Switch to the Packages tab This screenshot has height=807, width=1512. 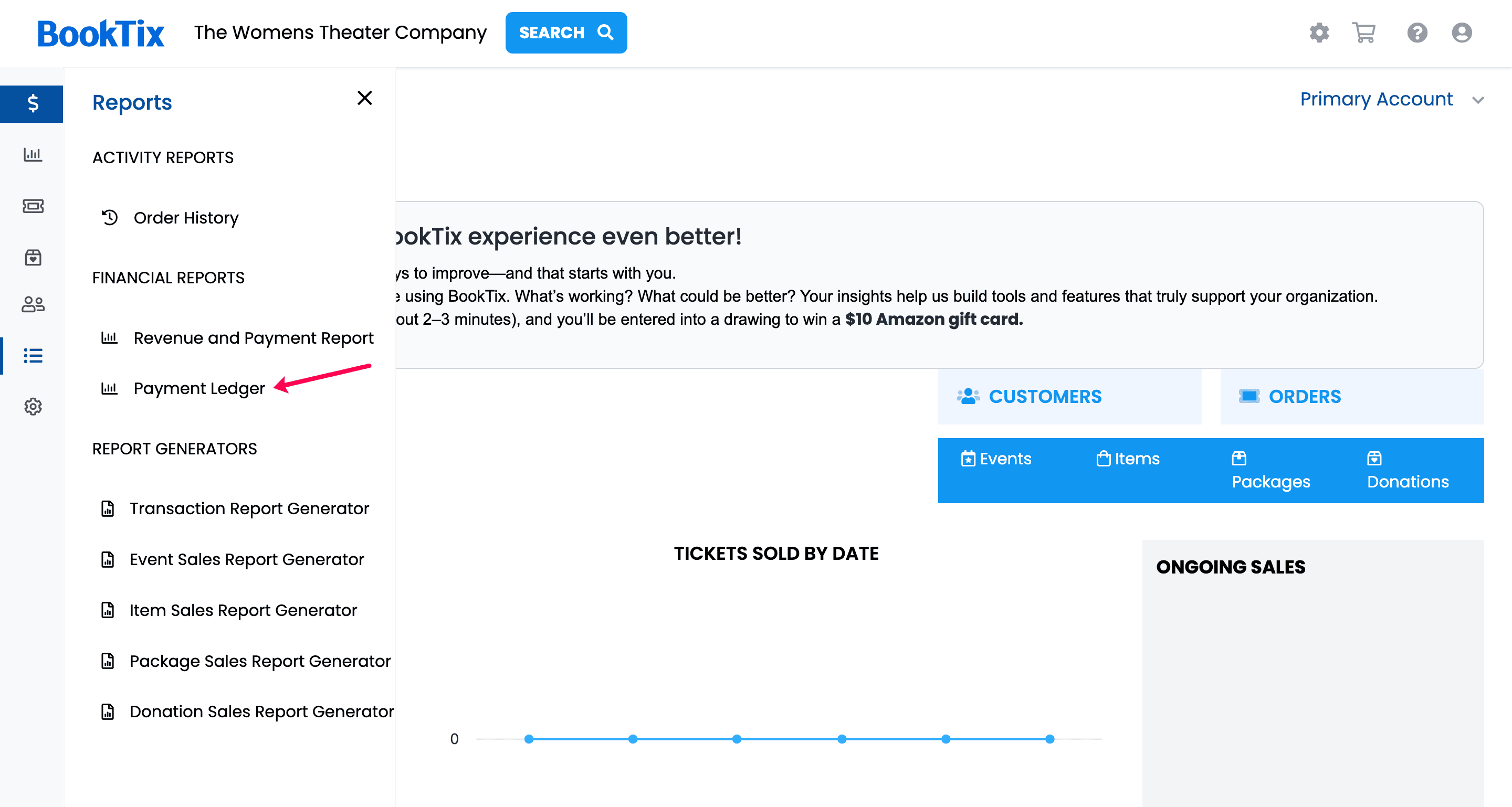tap(1270, 470)
